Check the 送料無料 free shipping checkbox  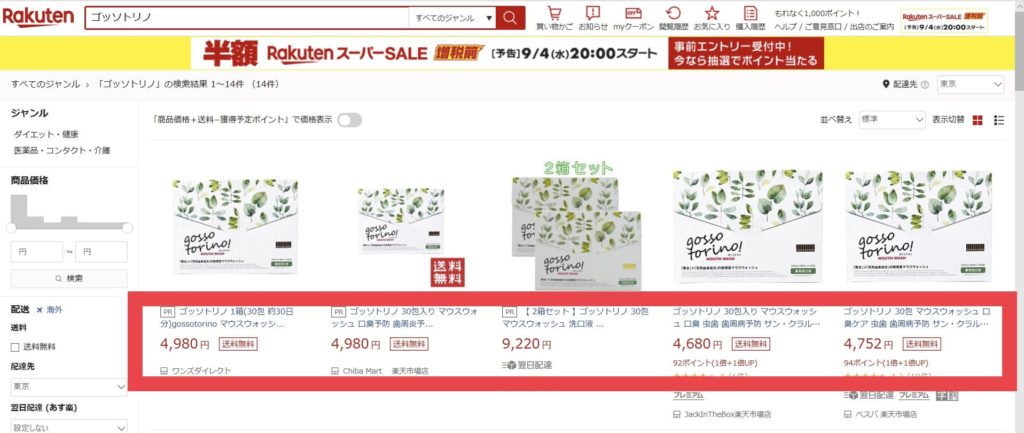pos(15,347)
